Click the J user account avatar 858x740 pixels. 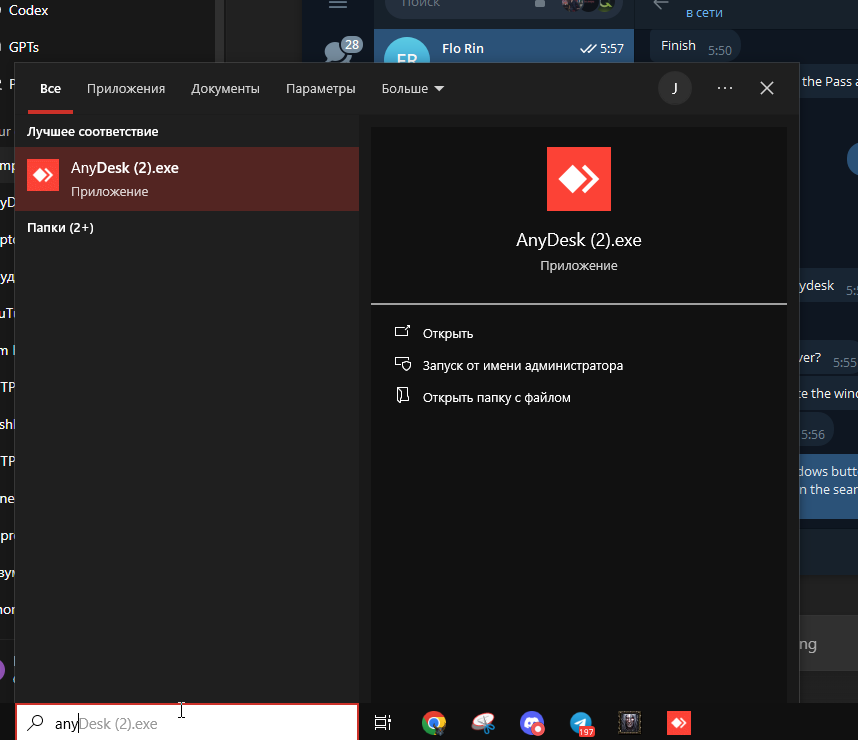675,88
